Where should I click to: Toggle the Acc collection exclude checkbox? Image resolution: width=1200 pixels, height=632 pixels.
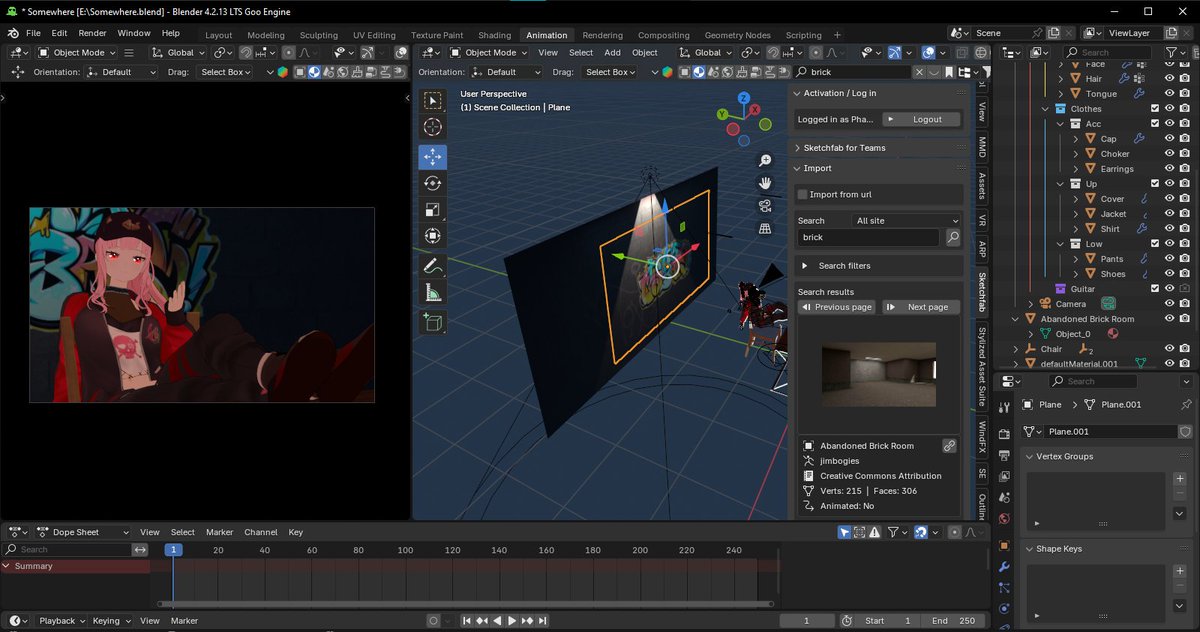1155,124
